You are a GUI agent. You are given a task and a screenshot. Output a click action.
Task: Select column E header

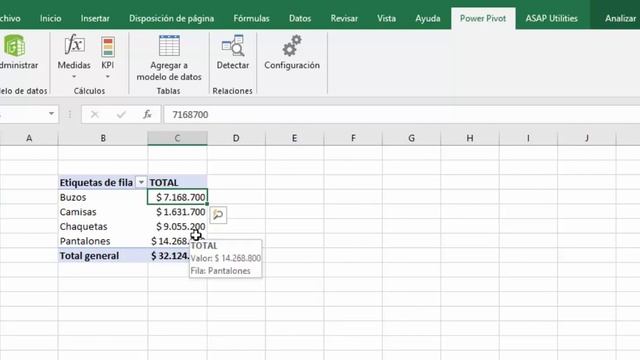coord(294,138)
